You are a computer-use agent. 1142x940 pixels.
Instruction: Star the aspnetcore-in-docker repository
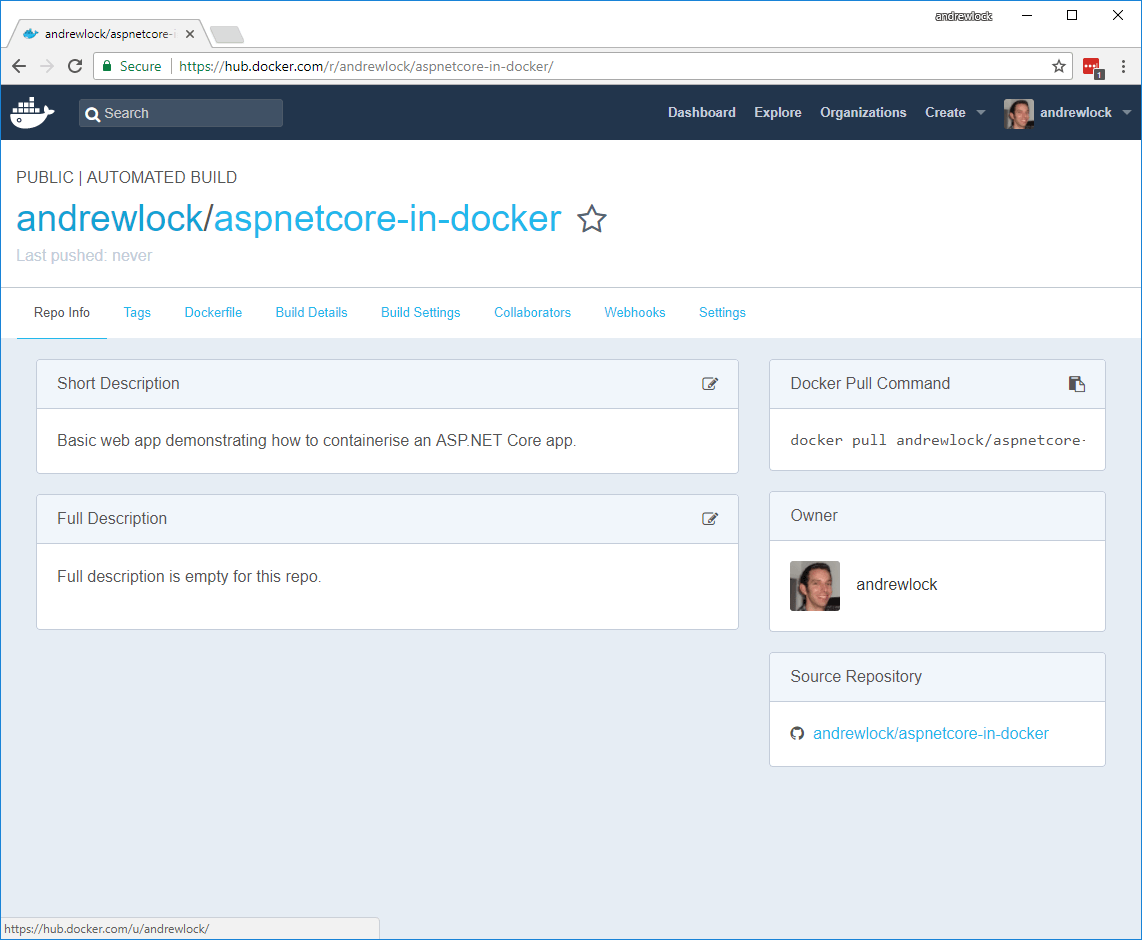tap(591, 219)
